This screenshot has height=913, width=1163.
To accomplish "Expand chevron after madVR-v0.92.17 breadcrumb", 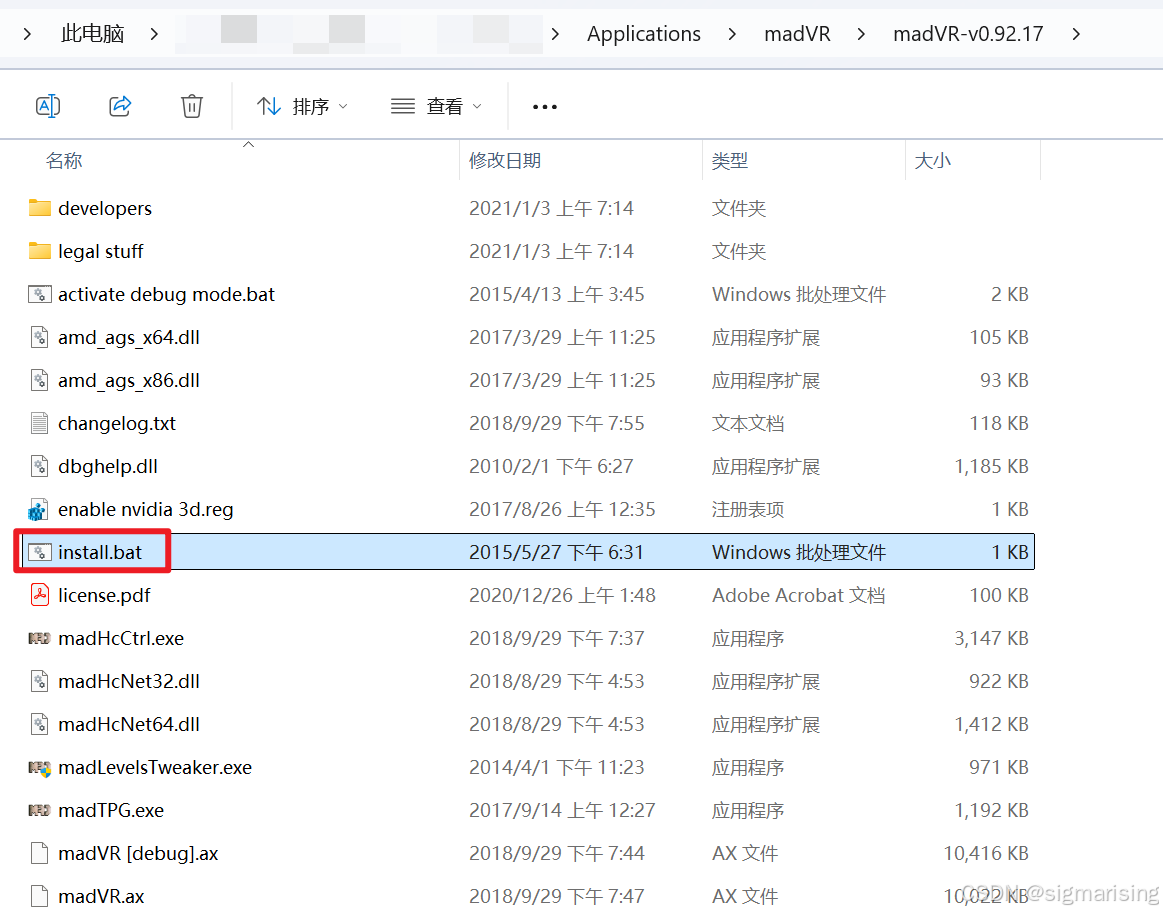I will (x=1076, y=34).
